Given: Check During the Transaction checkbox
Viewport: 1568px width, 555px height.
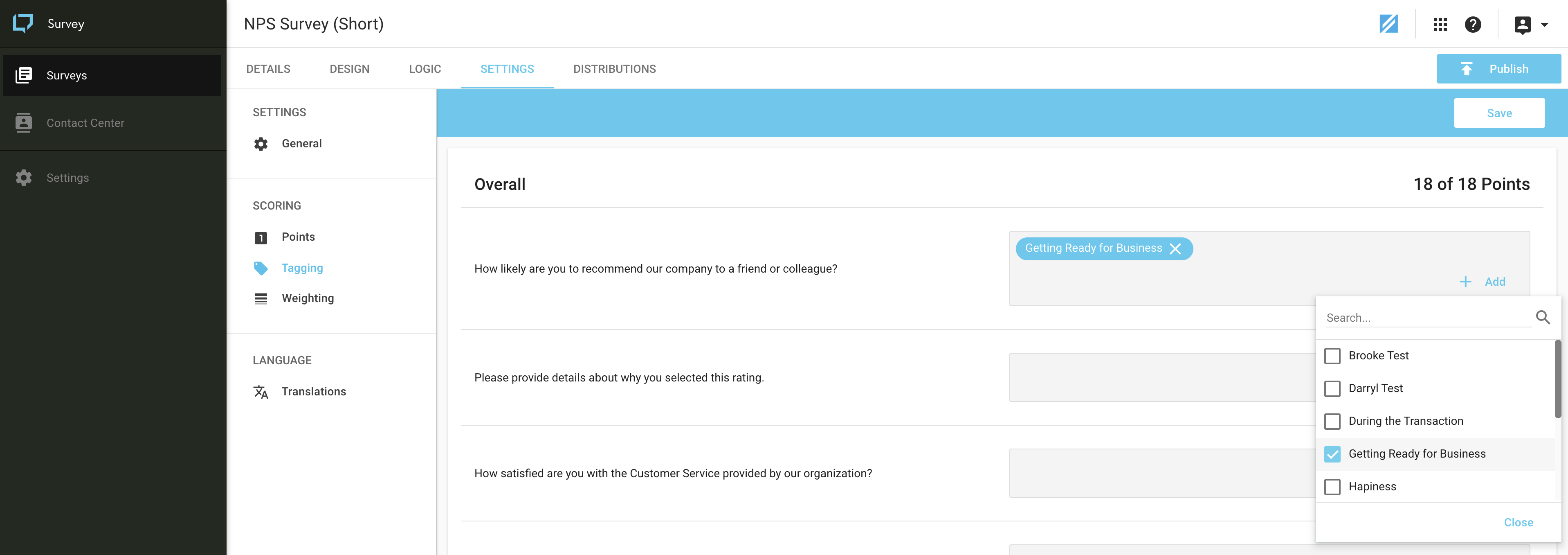Looking at the screenshot, I should (1332, 421).
